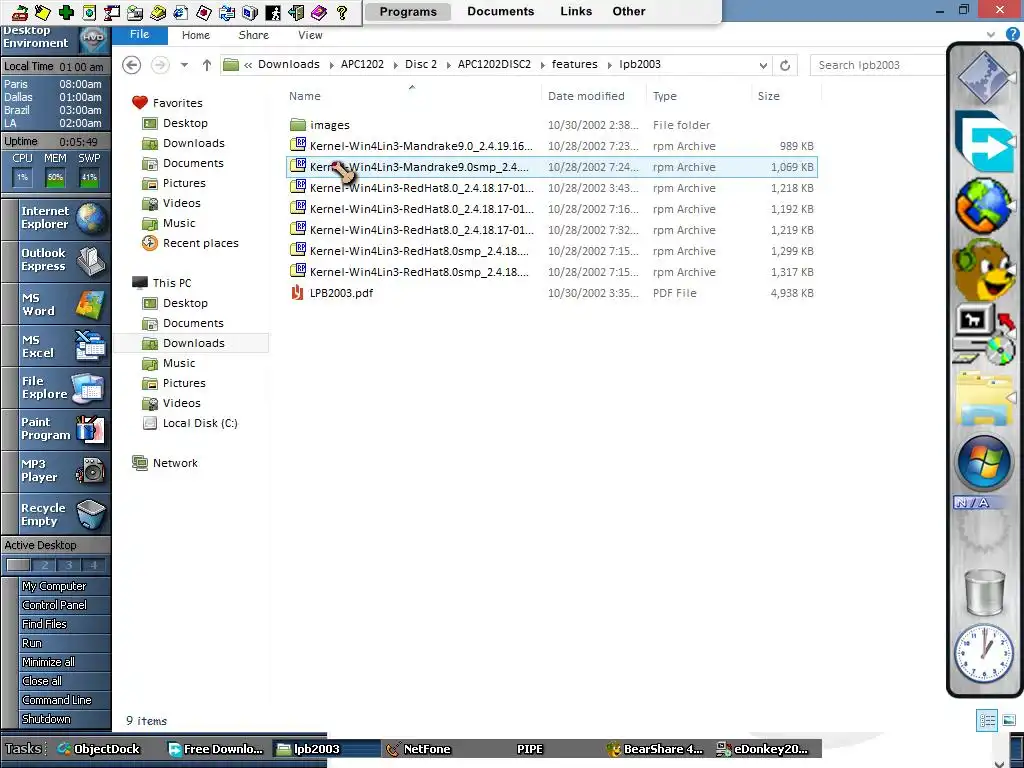Viewport: 1024px width, 768px height.
Task: Open MS Excel shortcut in left panel
Action: [x=56, y=346]
